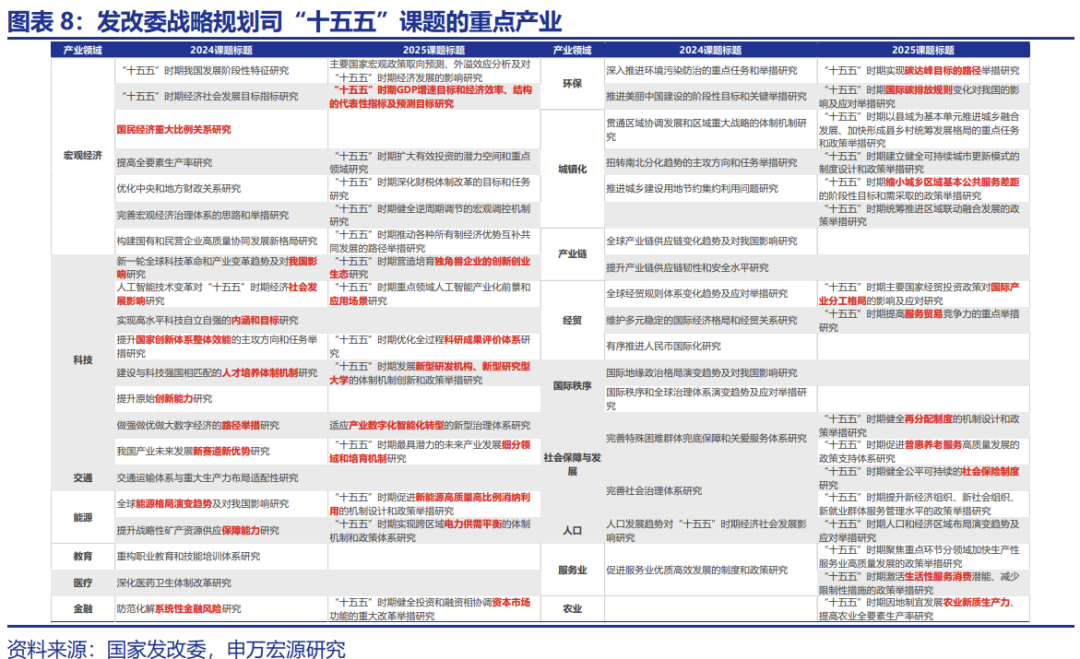Select the 提升产业链供应链韧性和安全水平研究 entry
The image size is (1080, 659).
(687, 267)
